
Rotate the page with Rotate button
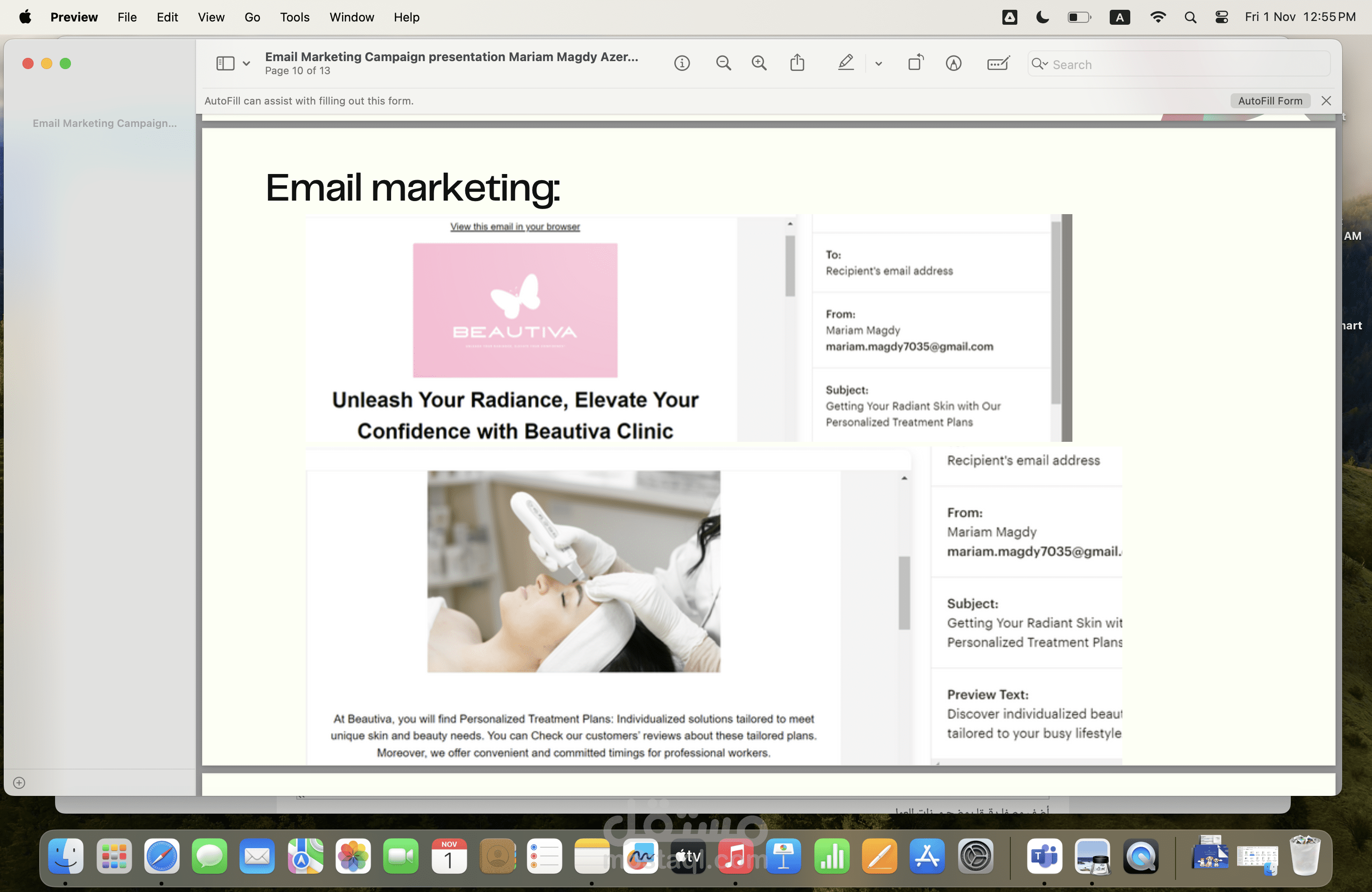tap(916, 62)
